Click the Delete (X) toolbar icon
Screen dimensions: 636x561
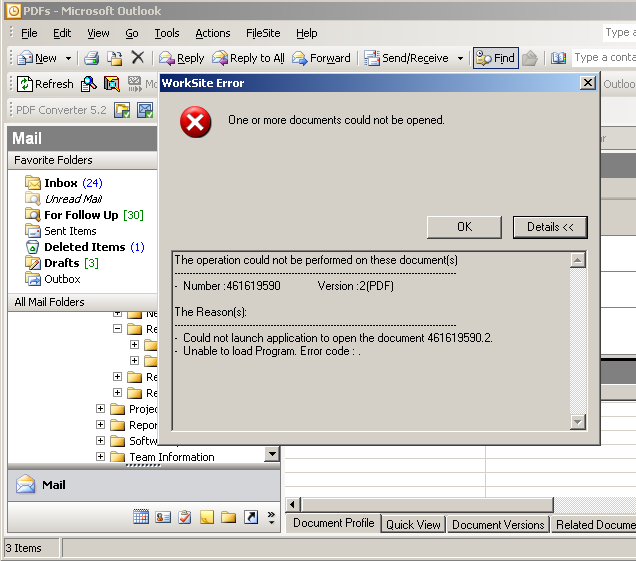coord(138,58)
